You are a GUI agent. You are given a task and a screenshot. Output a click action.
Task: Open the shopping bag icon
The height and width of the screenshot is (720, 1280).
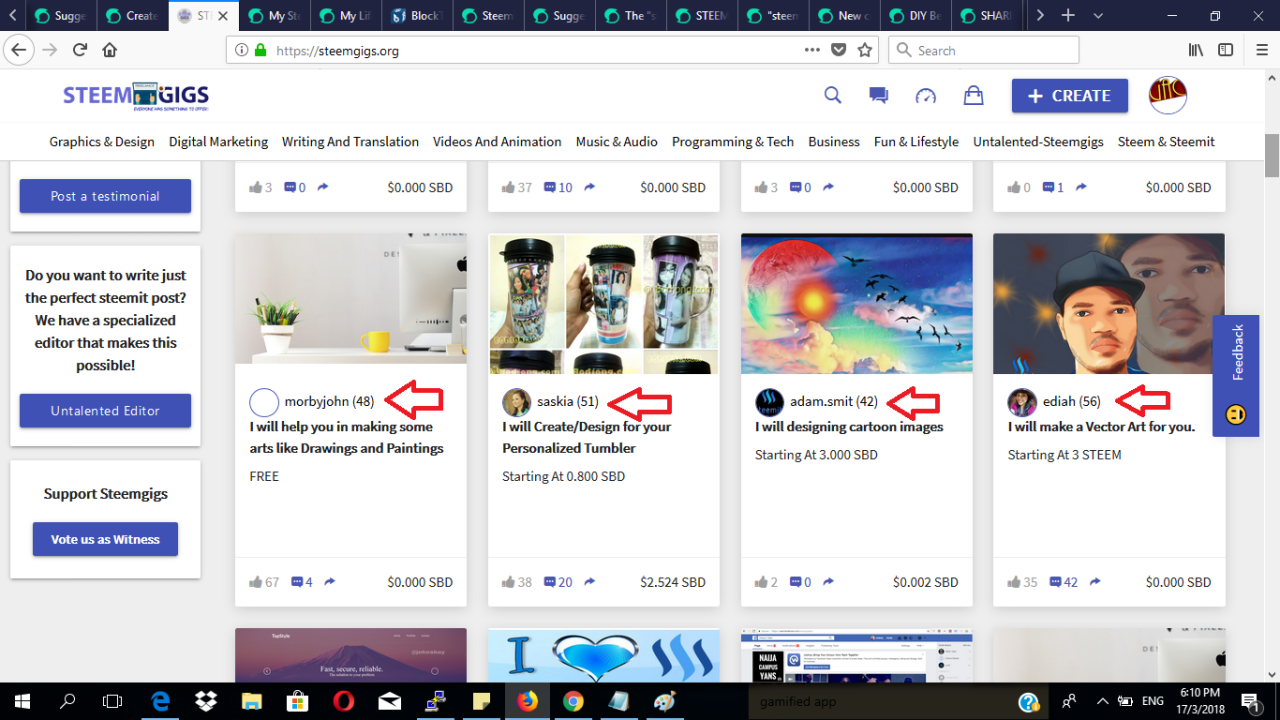tap(972, 95)
